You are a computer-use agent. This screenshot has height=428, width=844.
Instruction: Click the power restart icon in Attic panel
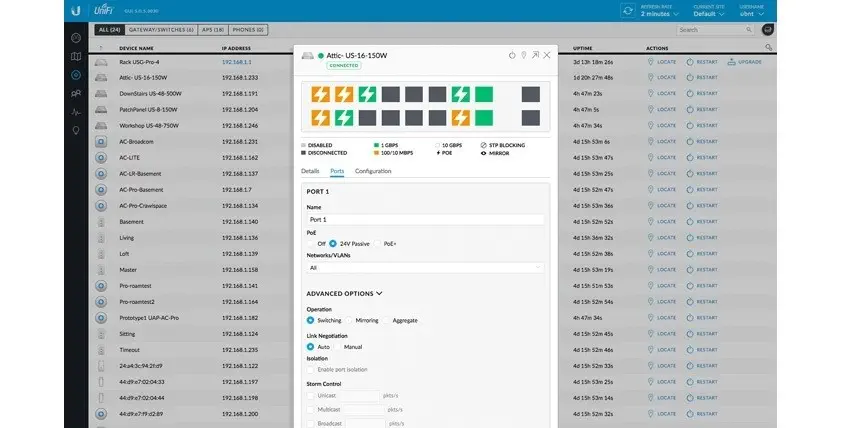(512, 55)
